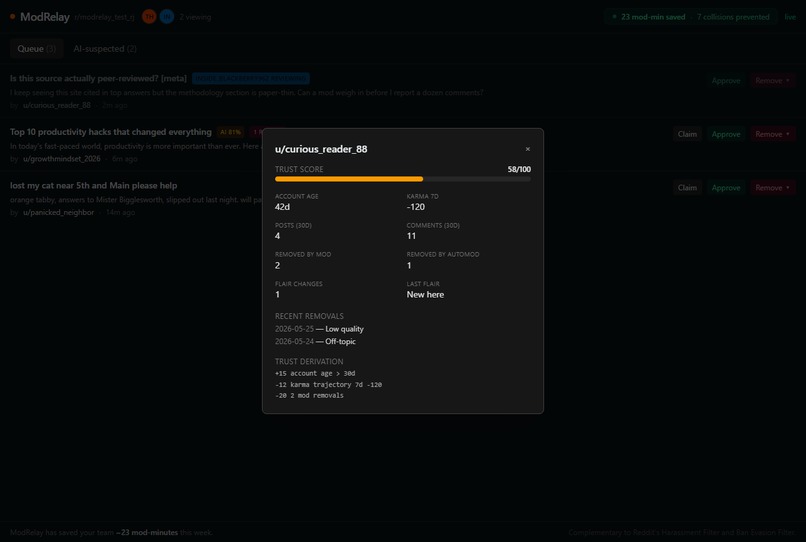Click the live status indicator
Viewport: 806px width, 542px height.
click(790, 17)
